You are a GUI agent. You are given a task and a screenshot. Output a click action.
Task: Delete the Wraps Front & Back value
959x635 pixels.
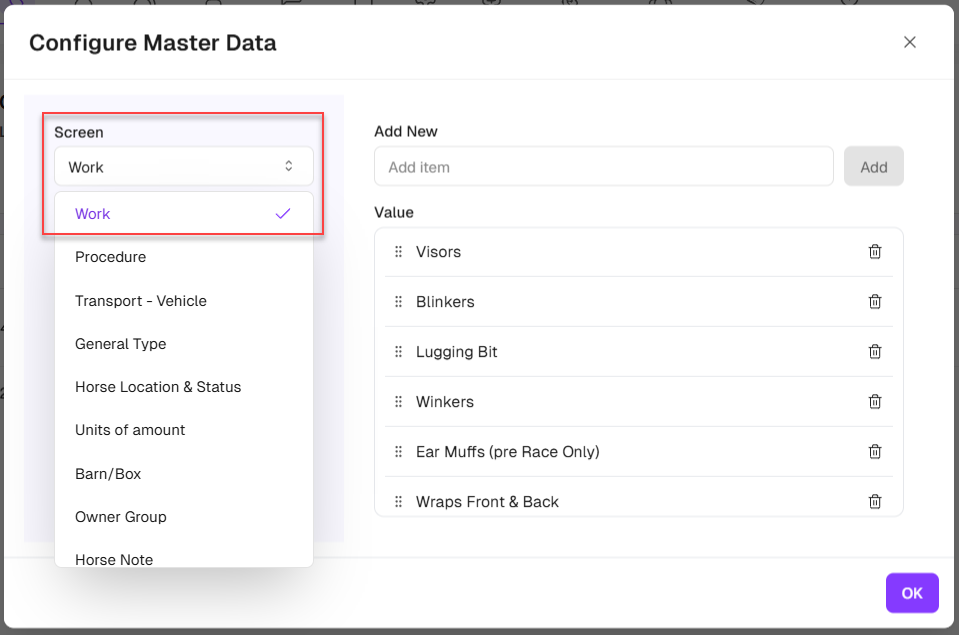[875, 502]
